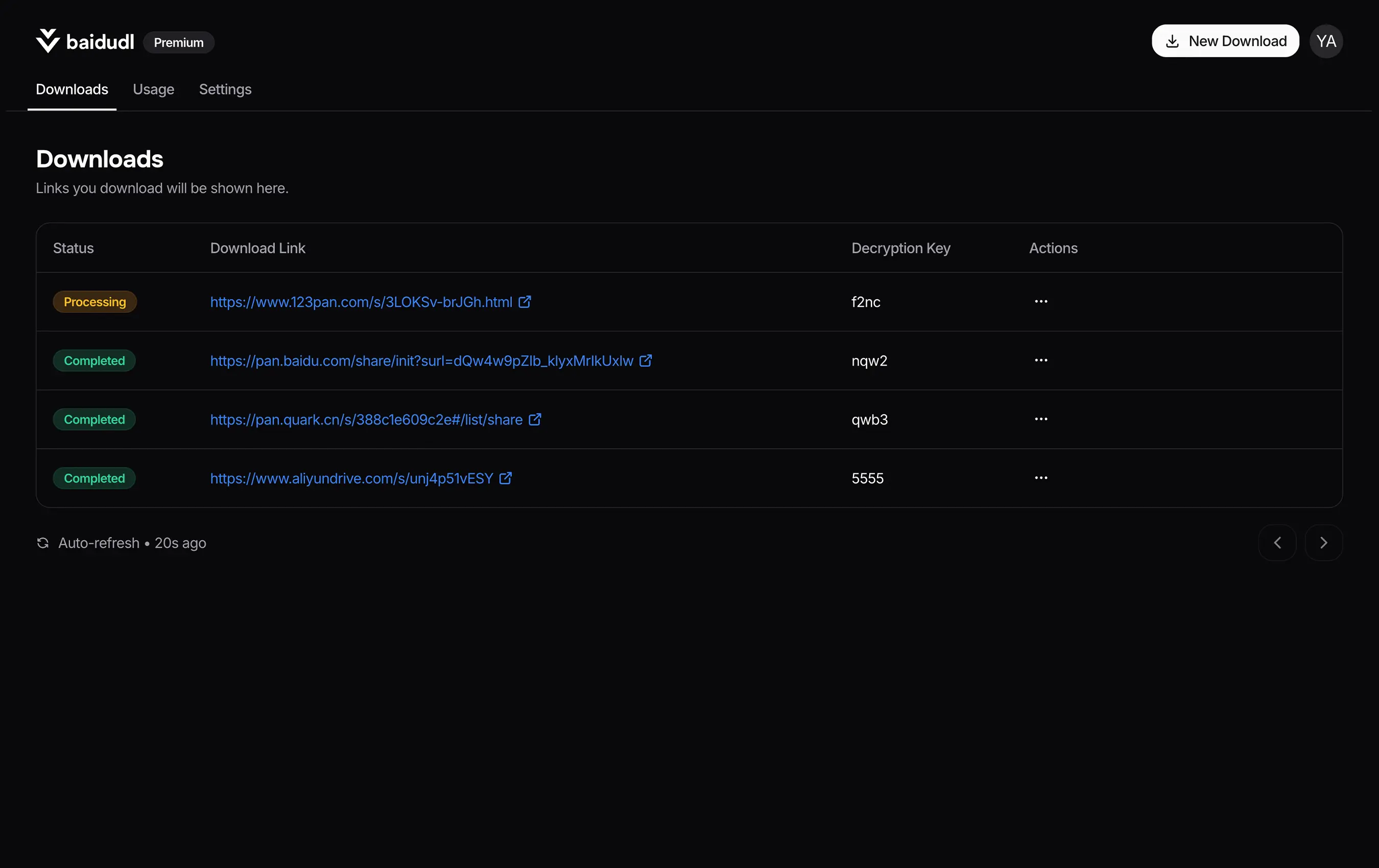Switch to the Settings tab
Image resolution: width=1379 pixels, height=868 pixels.
click(x=225, y=89)
